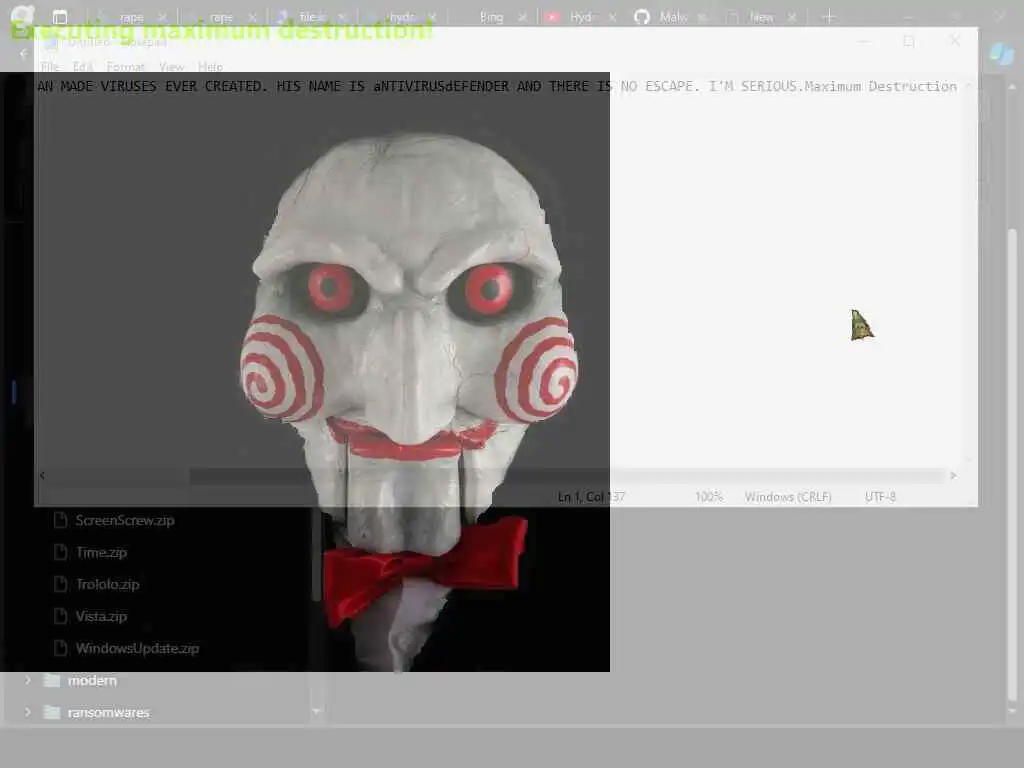1024x768 pixels.
Task: Open a new browser tab with plus button
Action: 829,17
